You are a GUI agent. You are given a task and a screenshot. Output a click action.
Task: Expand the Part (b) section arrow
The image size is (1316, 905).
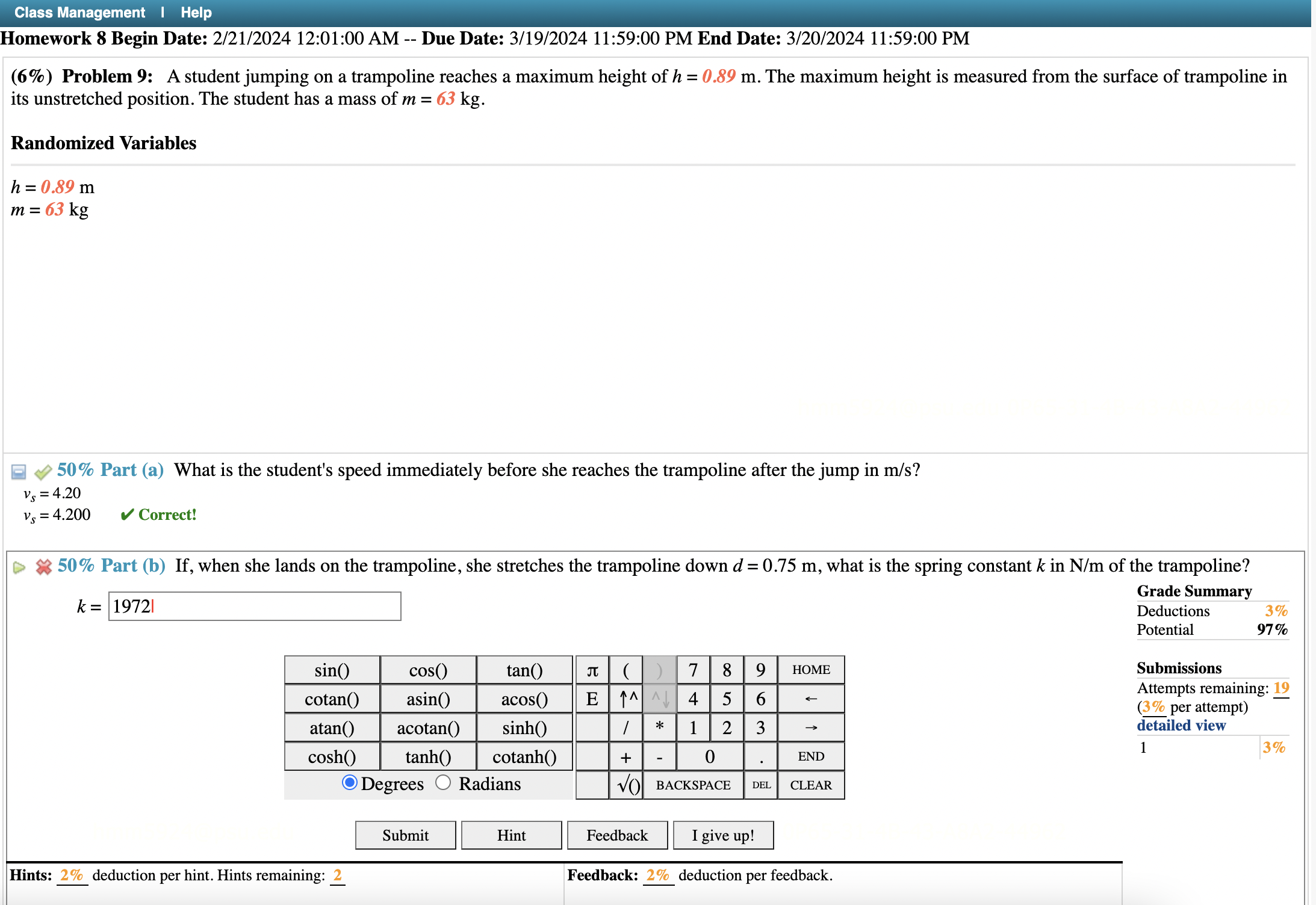pyautogui.click(x=18, y=566)
